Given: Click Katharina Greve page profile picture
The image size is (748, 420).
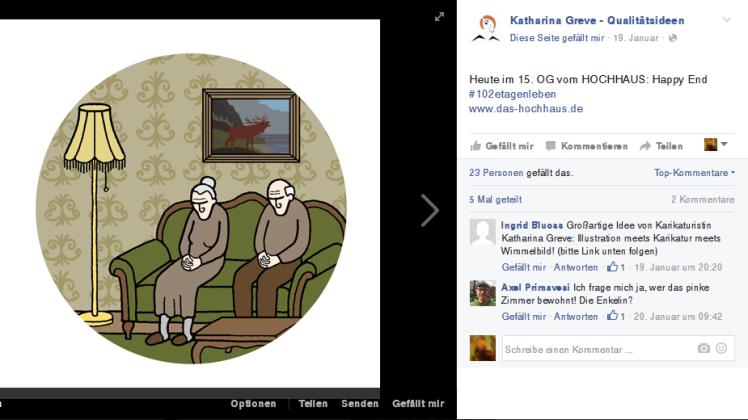Looking at the screenshot, I should tap(486, 29).
